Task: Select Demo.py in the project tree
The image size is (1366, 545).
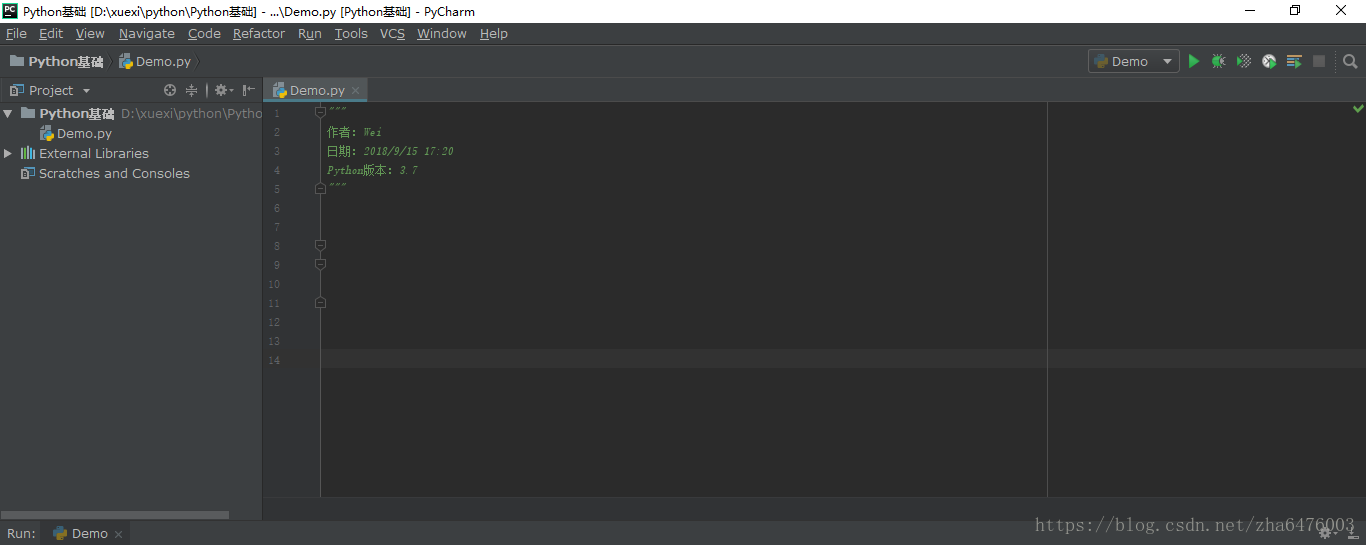Action: click(84, 133)
